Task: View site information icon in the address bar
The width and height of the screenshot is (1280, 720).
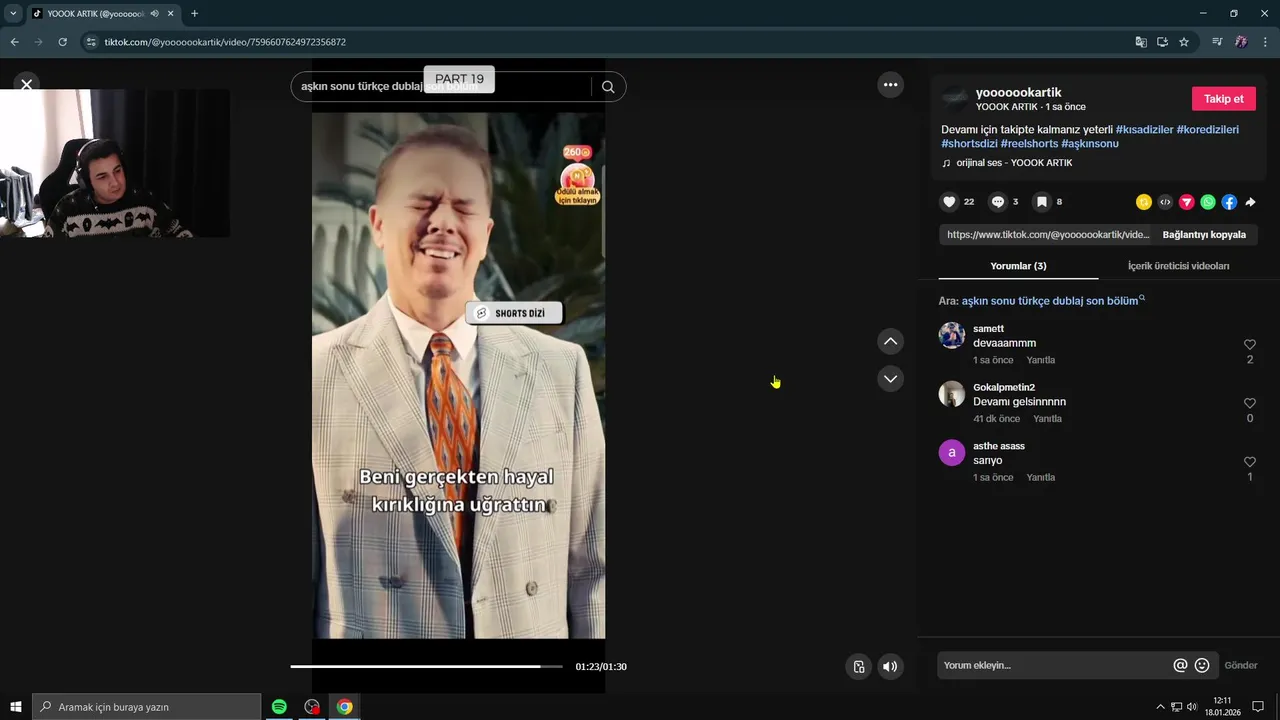Action: 91,42
